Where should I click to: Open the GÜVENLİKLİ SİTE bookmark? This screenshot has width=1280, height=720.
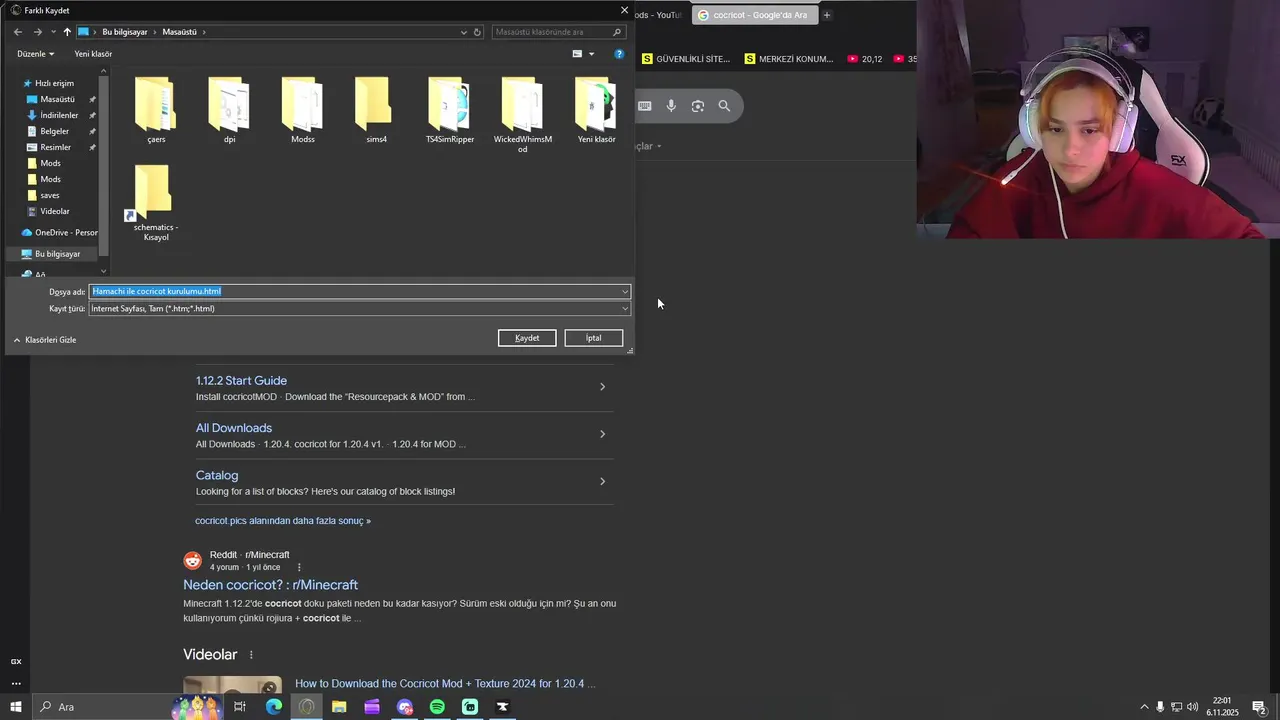tap(686, 59)
